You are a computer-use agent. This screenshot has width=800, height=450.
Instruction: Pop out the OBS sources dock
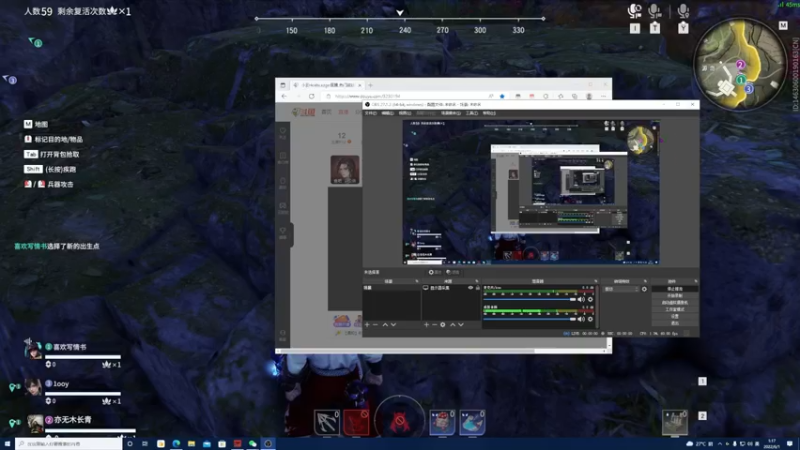coord(477,281)
